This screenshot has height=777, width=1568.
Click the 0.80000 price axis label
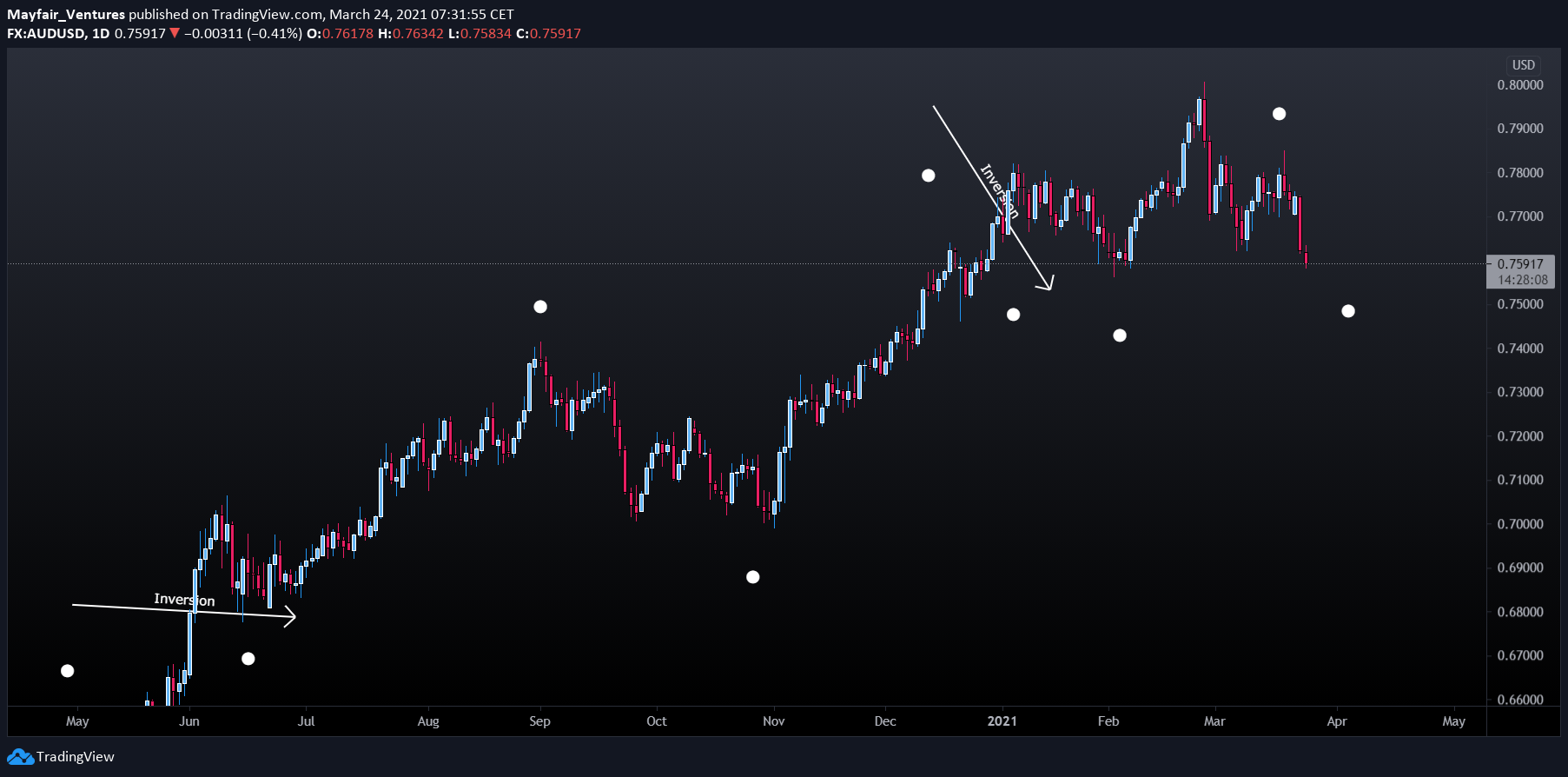point(1520,85)
